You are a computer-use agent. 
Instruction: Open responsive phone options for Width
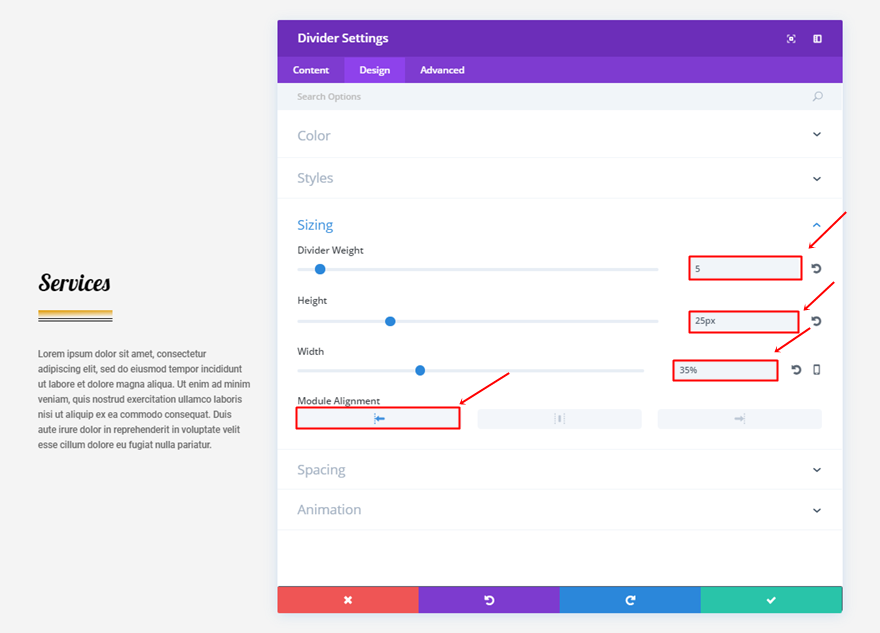tap(816, 370)
